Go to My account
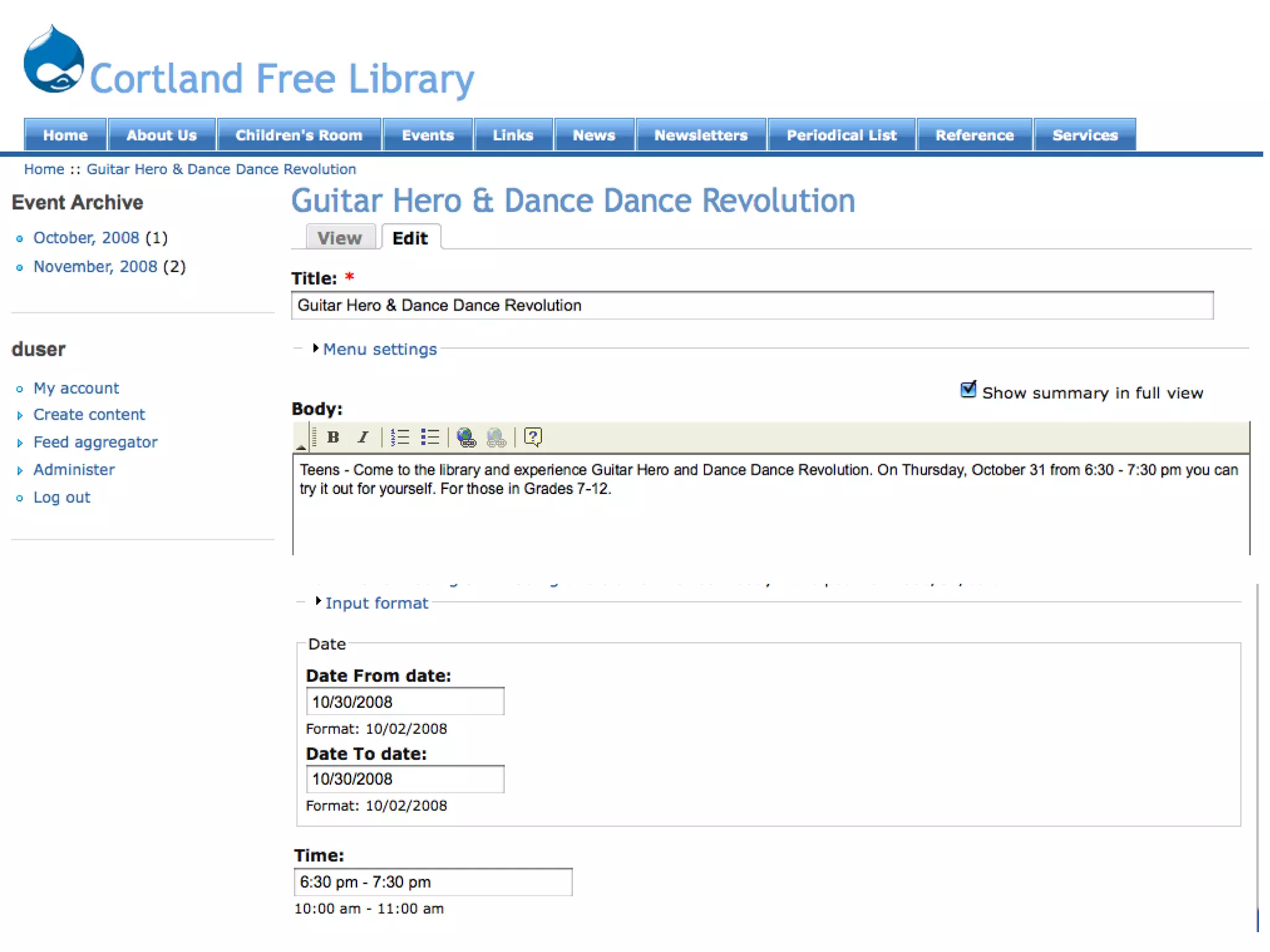1270x952 pixels. click(76, 389)
